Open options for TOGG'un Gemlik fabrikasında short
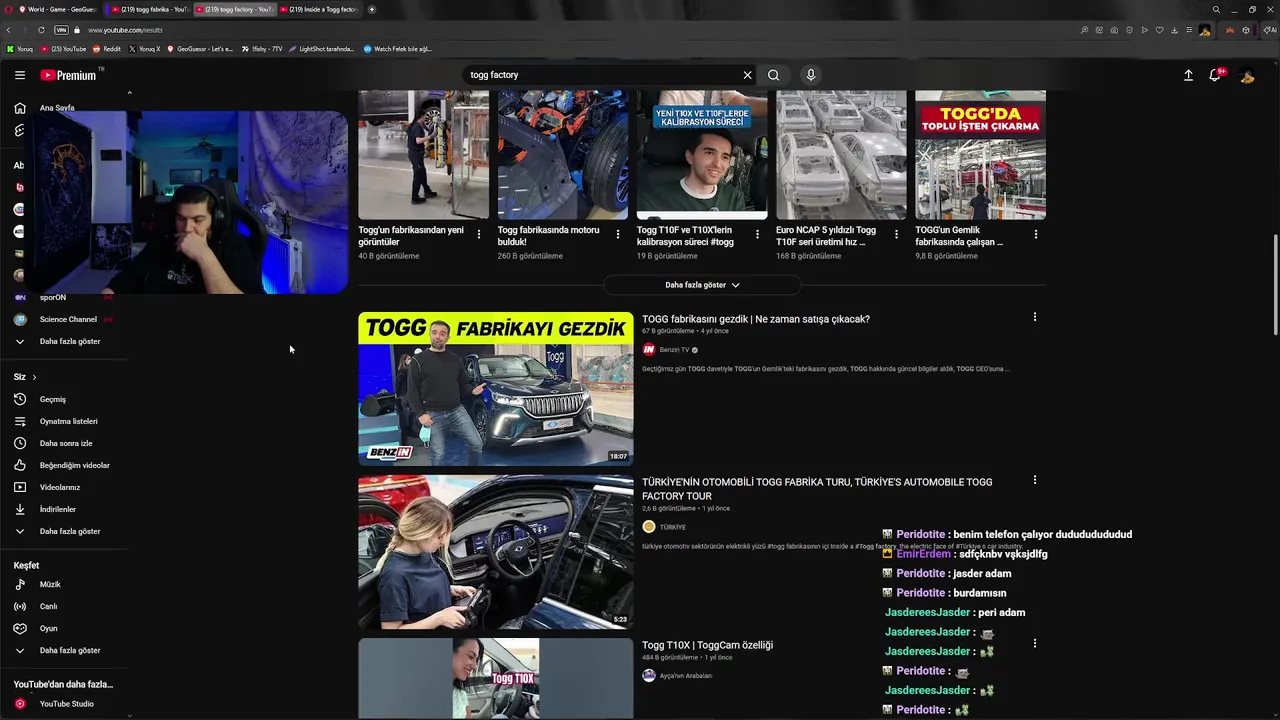 (1035, 234)
